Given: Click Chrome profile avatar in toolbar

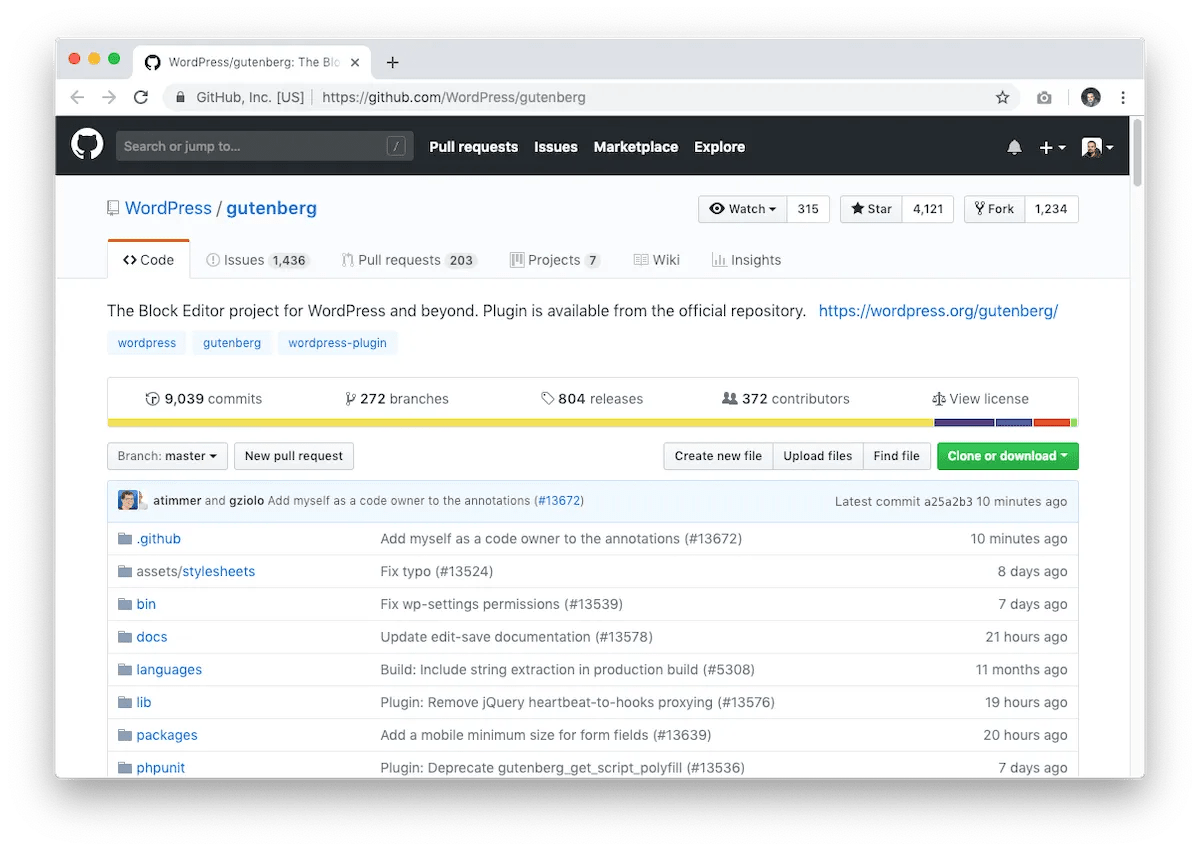Looking at the screenshot, I should point(1090,97).
